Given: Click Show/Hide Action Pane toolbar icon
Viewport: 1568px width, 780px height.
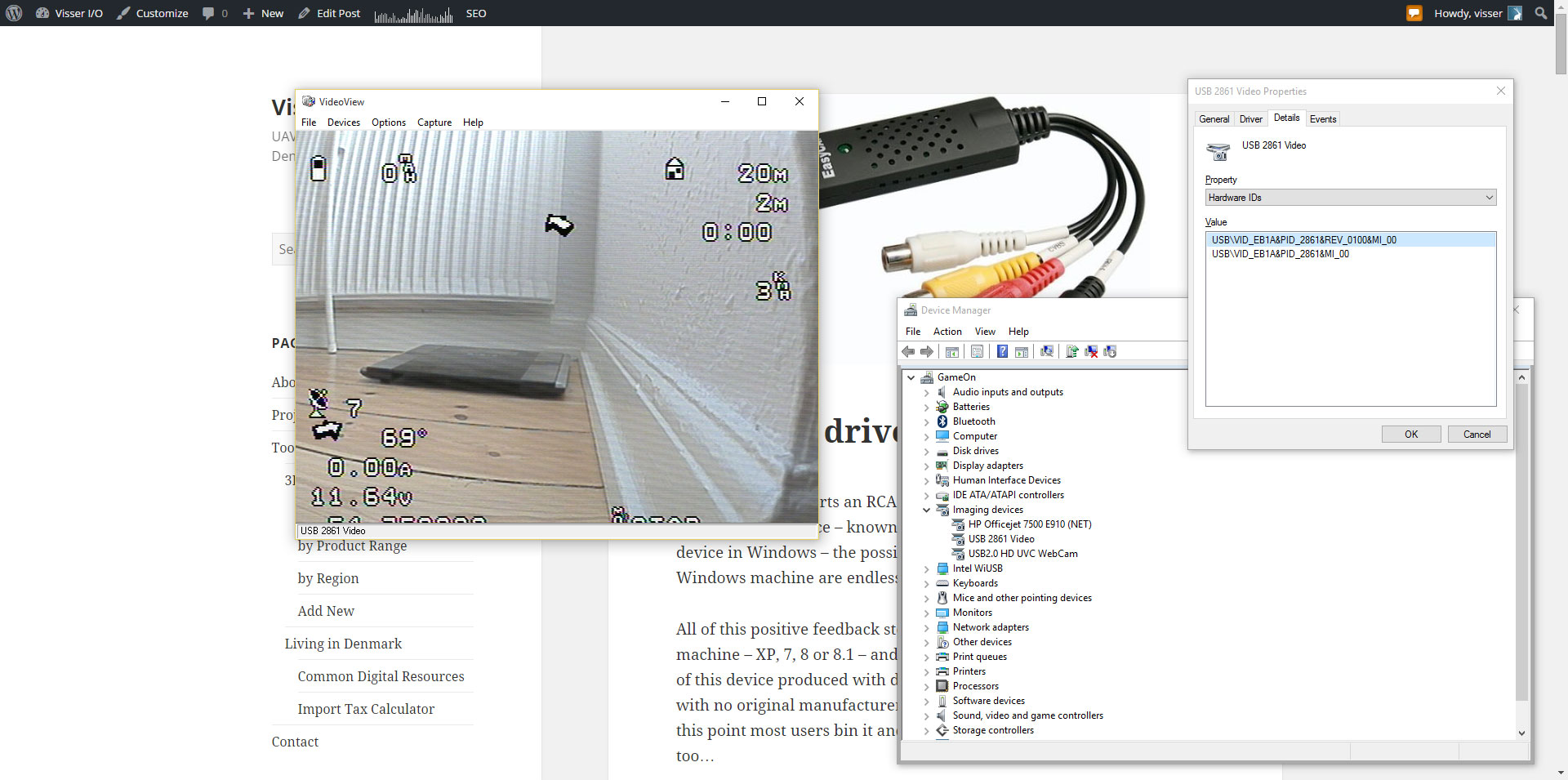Looking at the screenshot, I should [1022, 351].
